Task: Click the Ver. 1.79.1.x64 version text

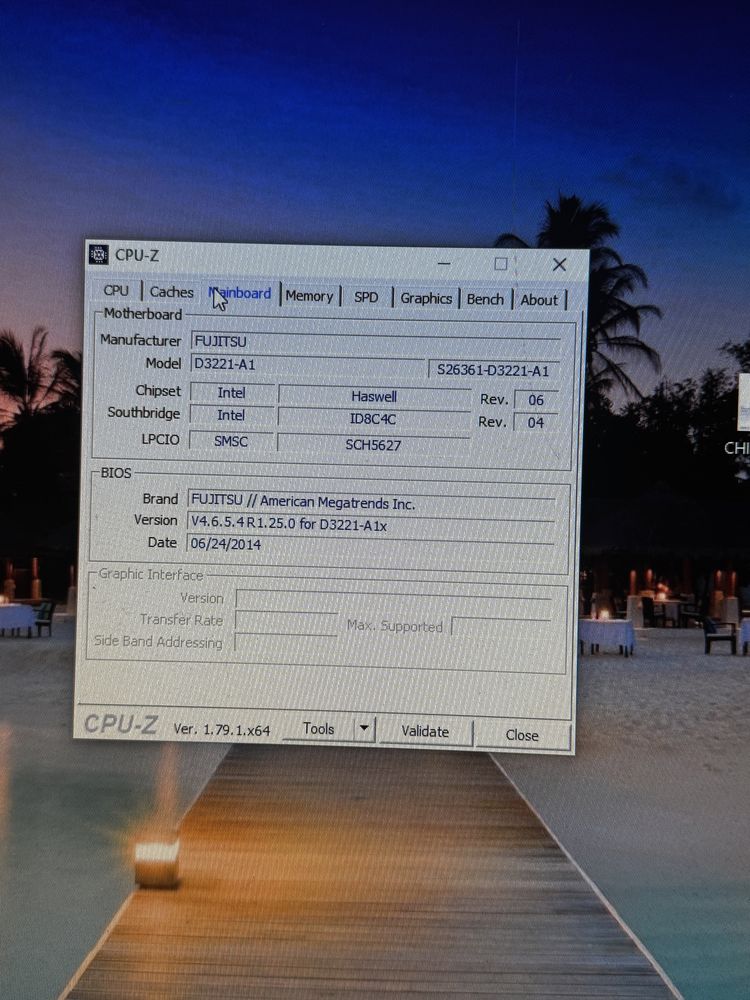Action: 222,730
